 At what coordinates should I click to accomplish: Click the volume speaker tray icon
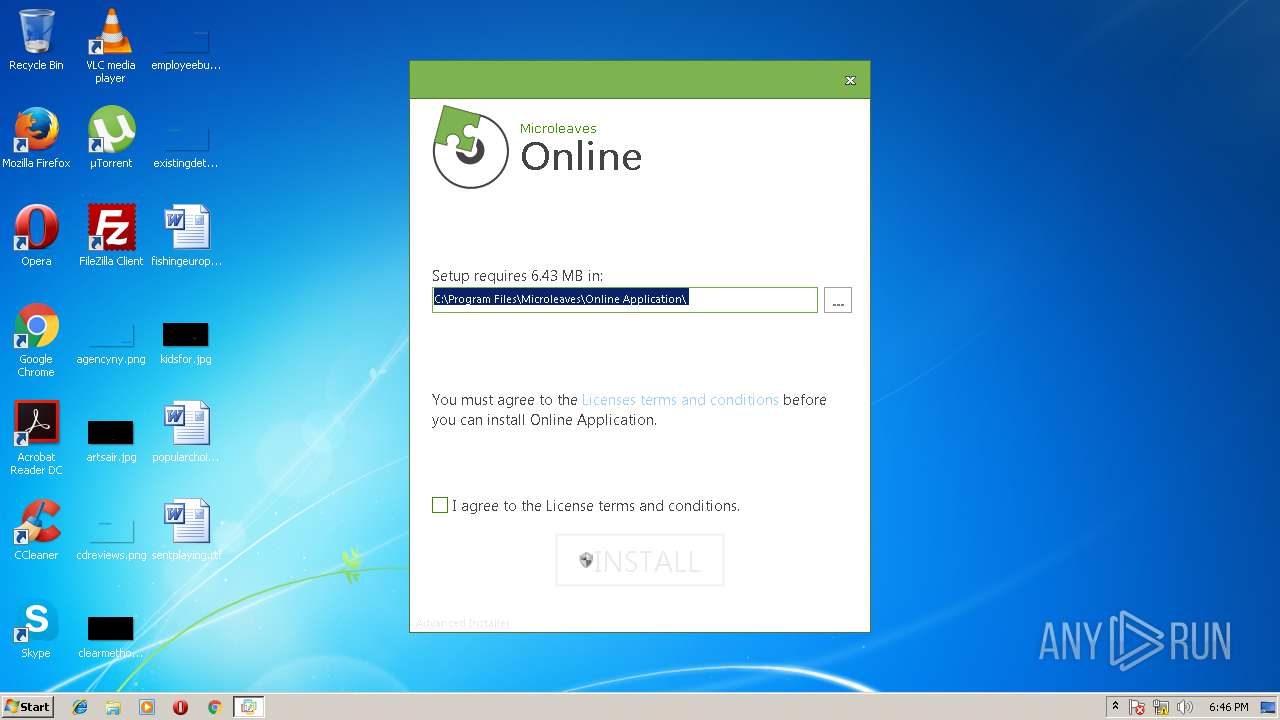click(x=1185, y=707)
